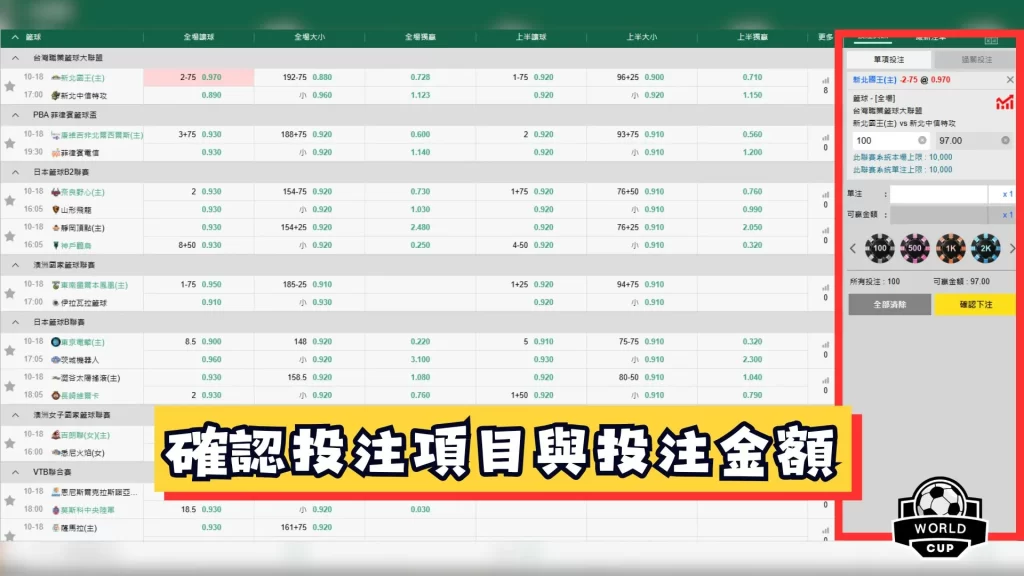
Task: Collapse the PBA 菲律賓籃球盃 section
Action: tap(15, 115)
